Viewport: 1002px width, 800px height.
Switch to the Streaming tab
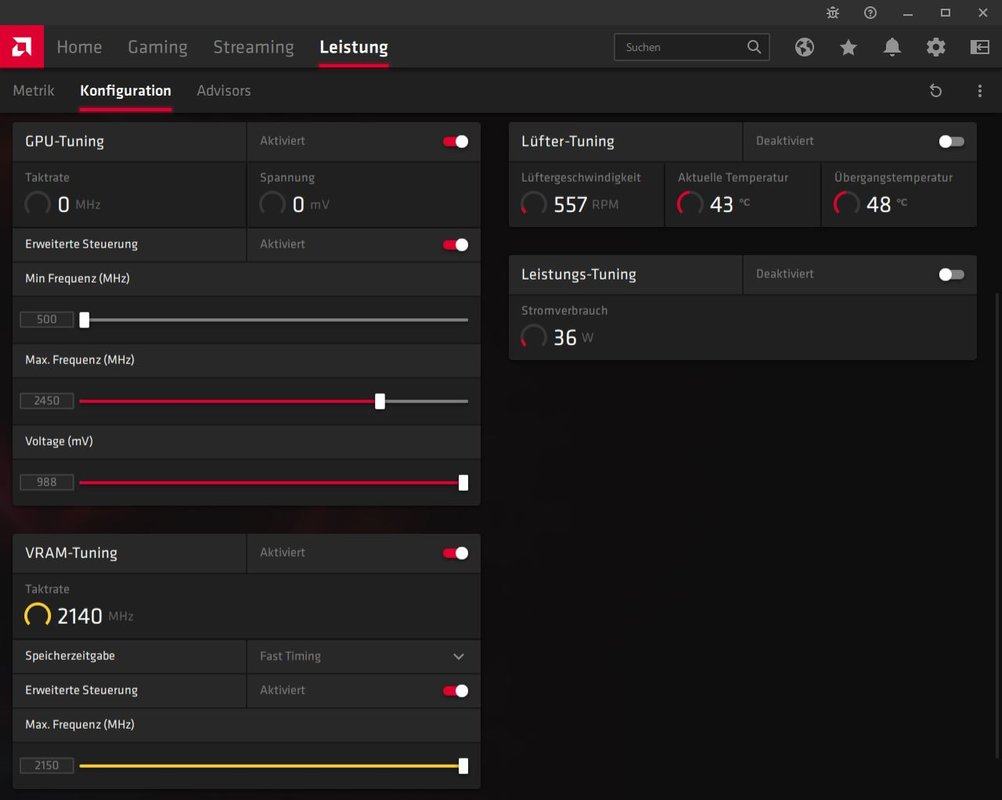(254, 47)
